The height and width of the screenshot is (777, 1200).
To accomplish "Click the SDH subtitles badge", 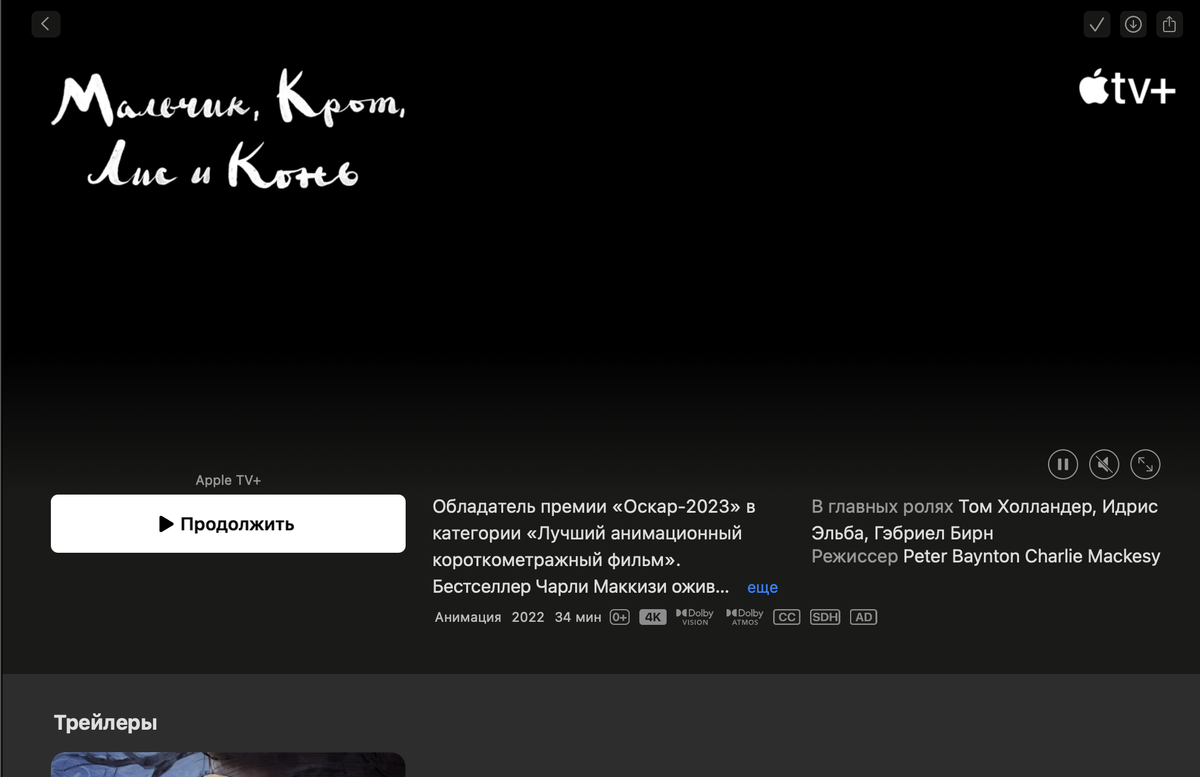I will pyautogui.click(x=825, y=617).
